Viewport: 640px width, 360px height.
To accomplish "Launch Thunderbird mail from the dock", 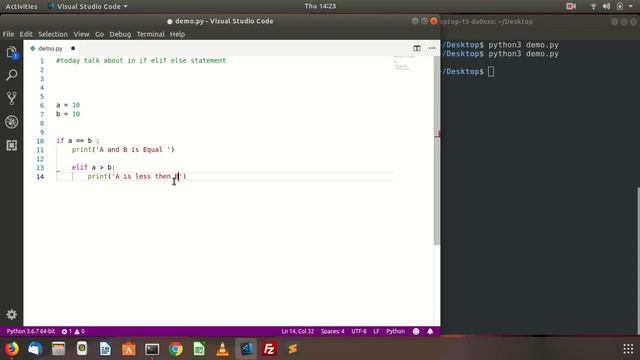I will tap(35, 349).
